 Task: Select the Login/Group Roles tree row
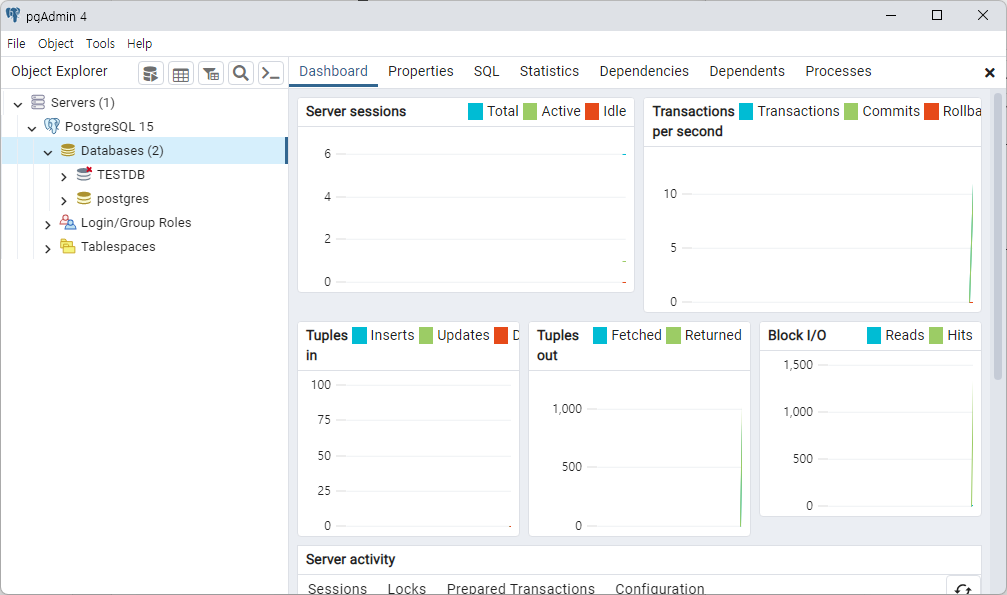[x=144, y=222]
